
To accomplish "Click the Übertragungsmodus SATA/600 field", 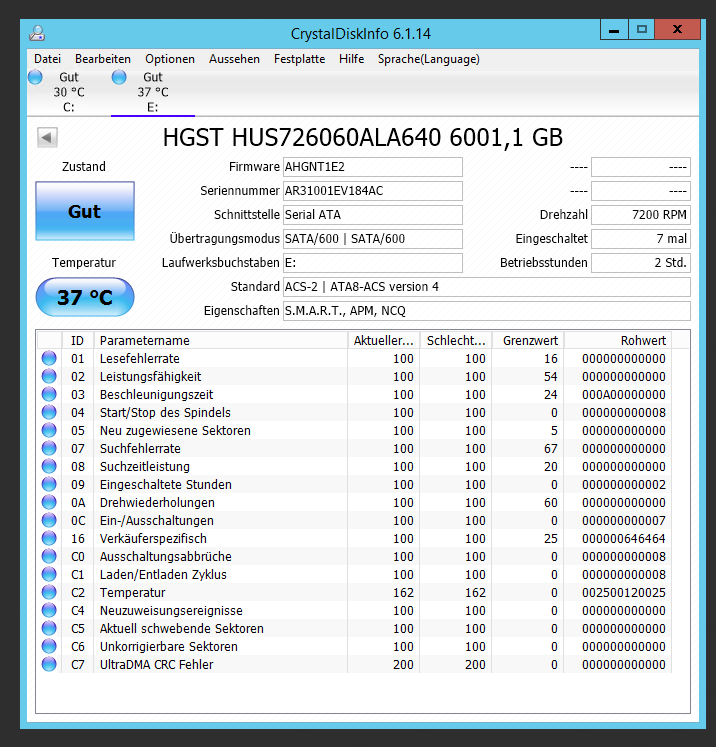I will tap(373, 239).
